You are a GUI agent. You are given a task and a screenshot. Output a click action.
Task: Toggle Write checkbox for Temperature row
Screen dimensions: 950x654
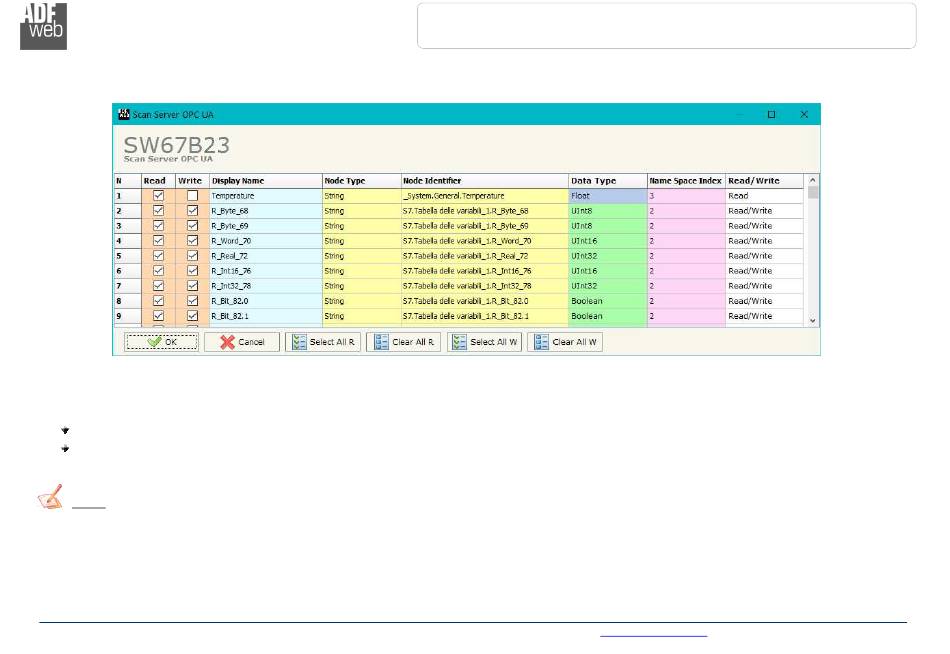point(192,196)
